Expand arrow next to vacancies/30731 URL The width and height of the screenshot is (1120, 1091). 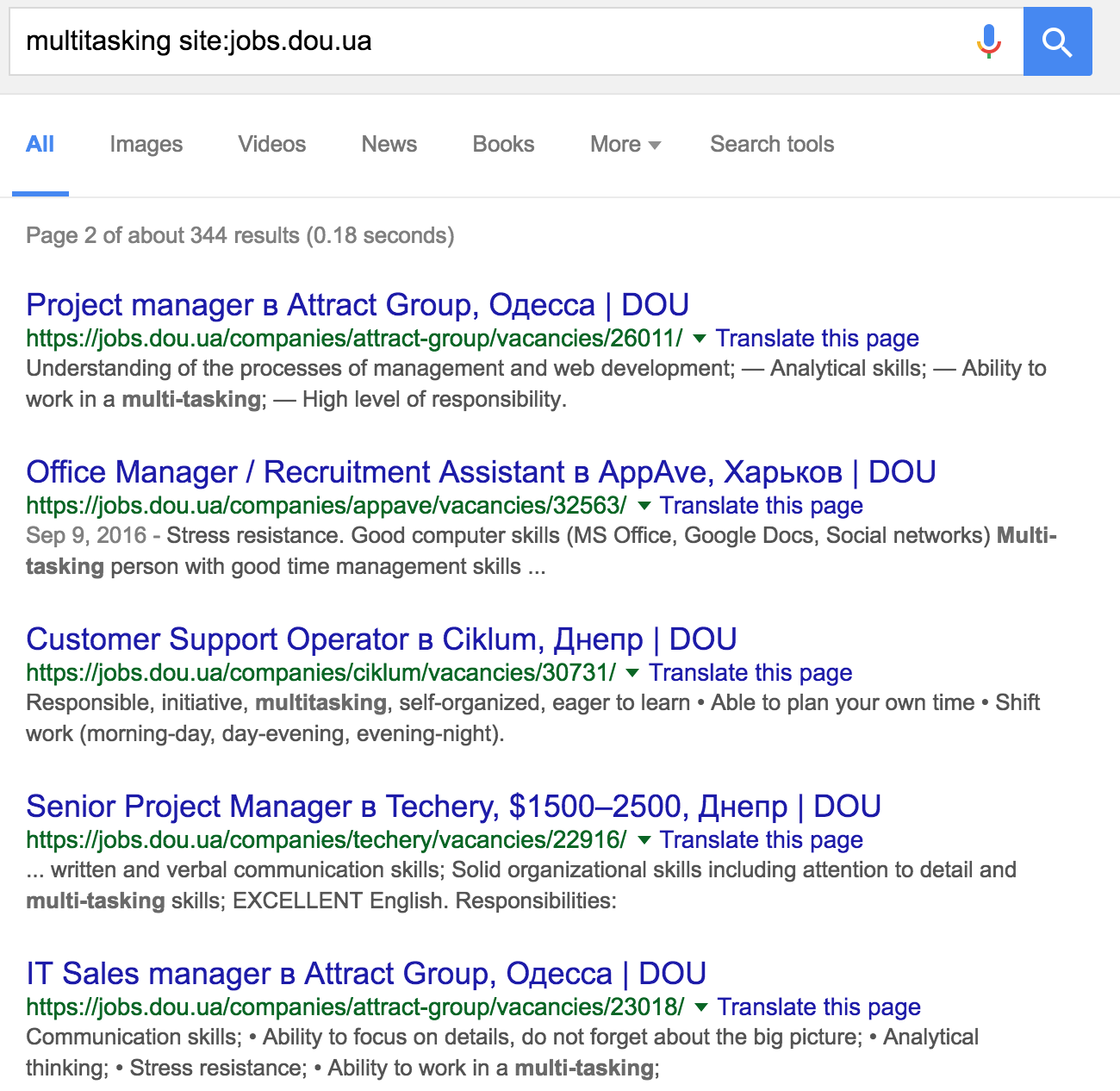pyautogui.click(x=632, y=673)
